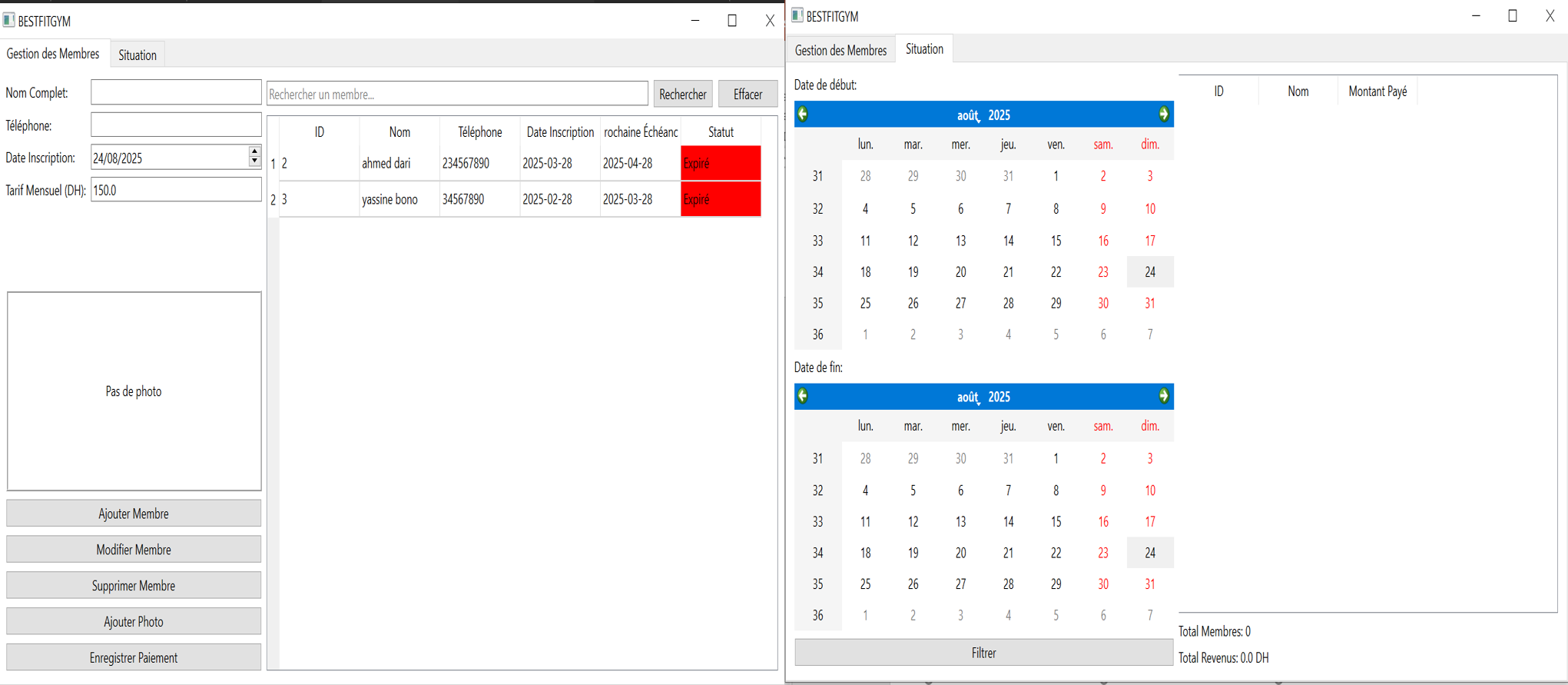This screenshot has width=1568, height=685.
Task: Go to next month in end date calendar
Action: point(1164,396)
